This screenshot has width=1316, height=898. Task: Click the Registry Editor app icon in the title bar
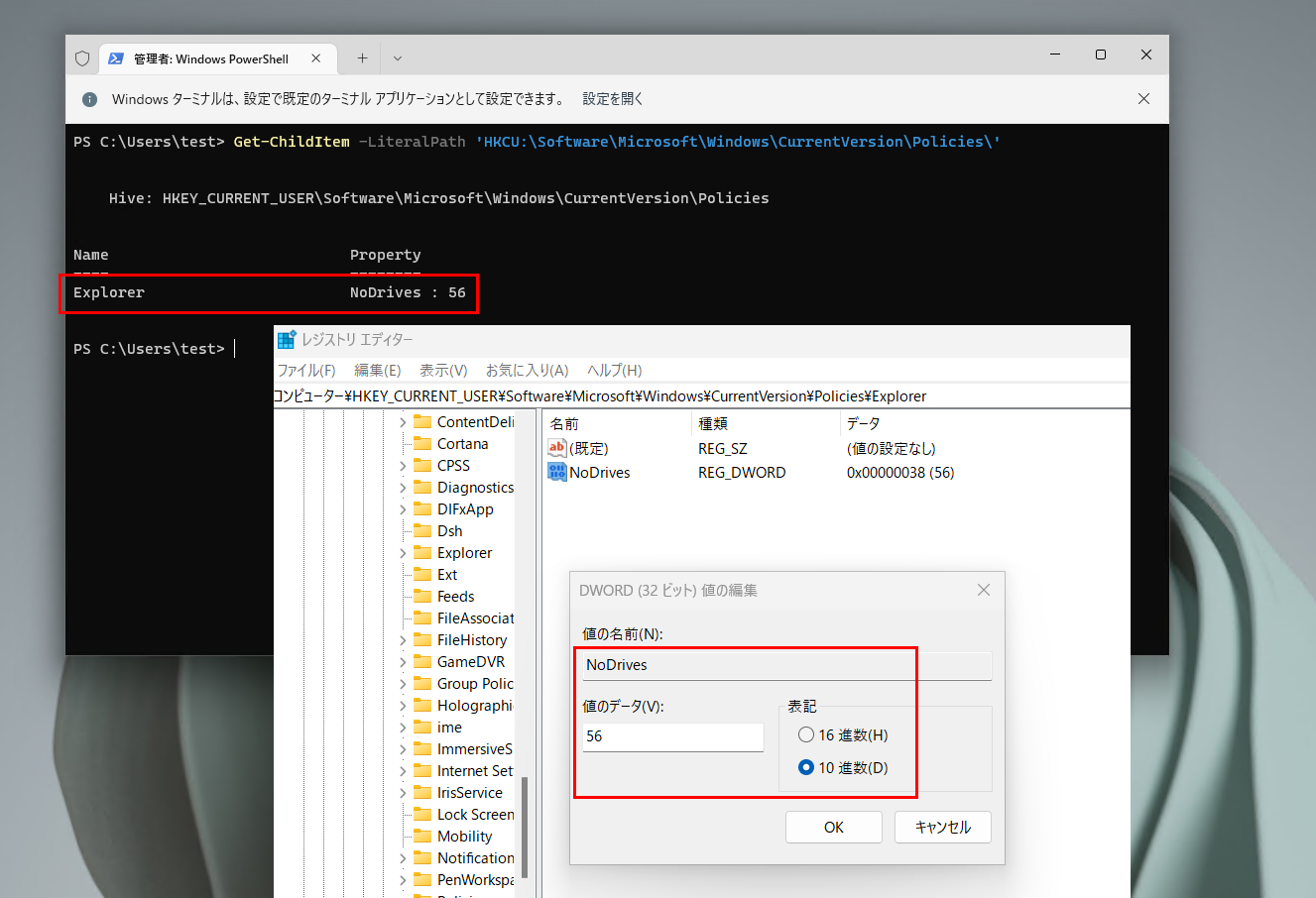coord(287,340)
